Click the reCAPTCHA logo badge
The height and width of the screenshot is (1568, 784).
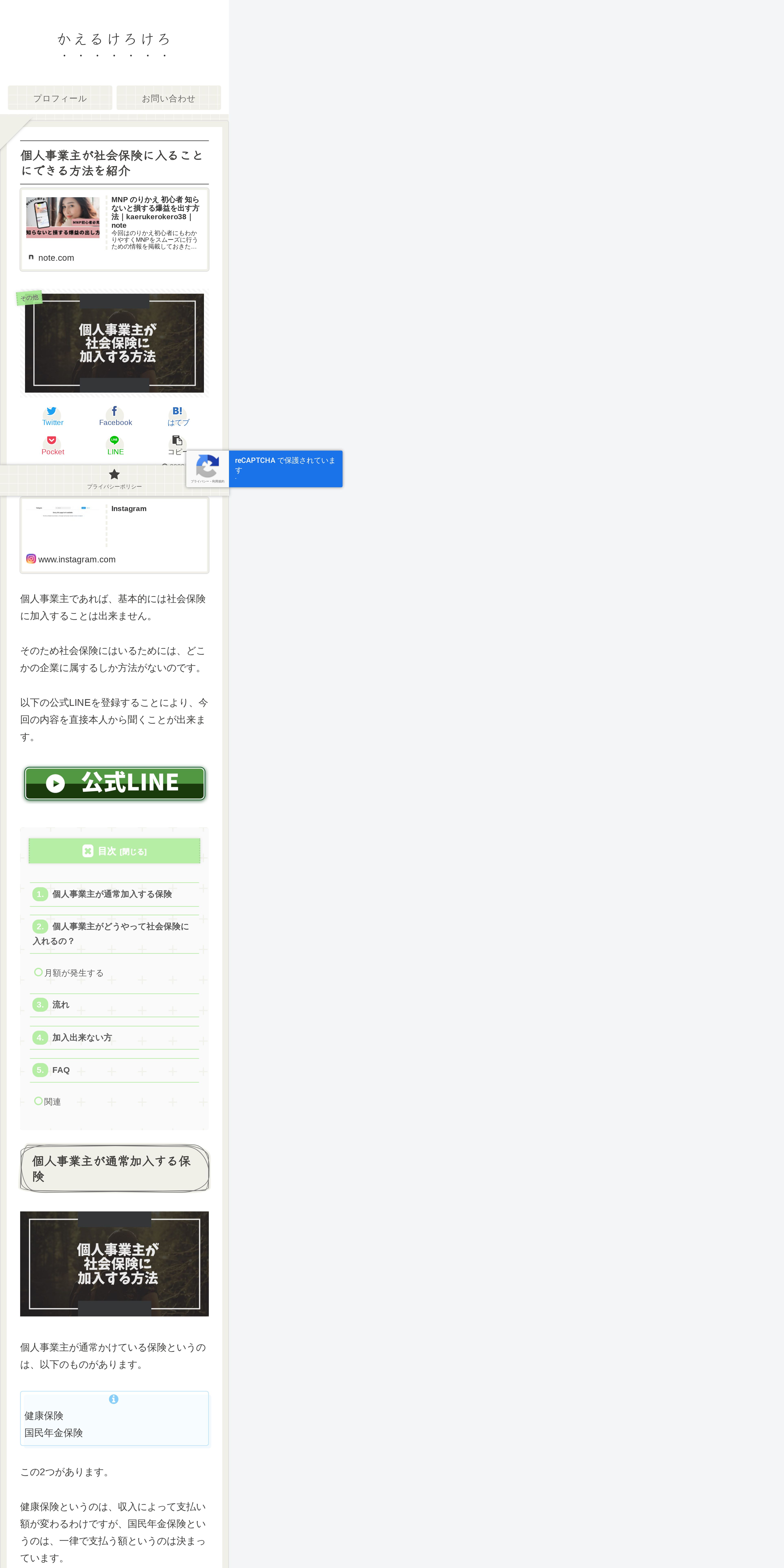[208, 466]
